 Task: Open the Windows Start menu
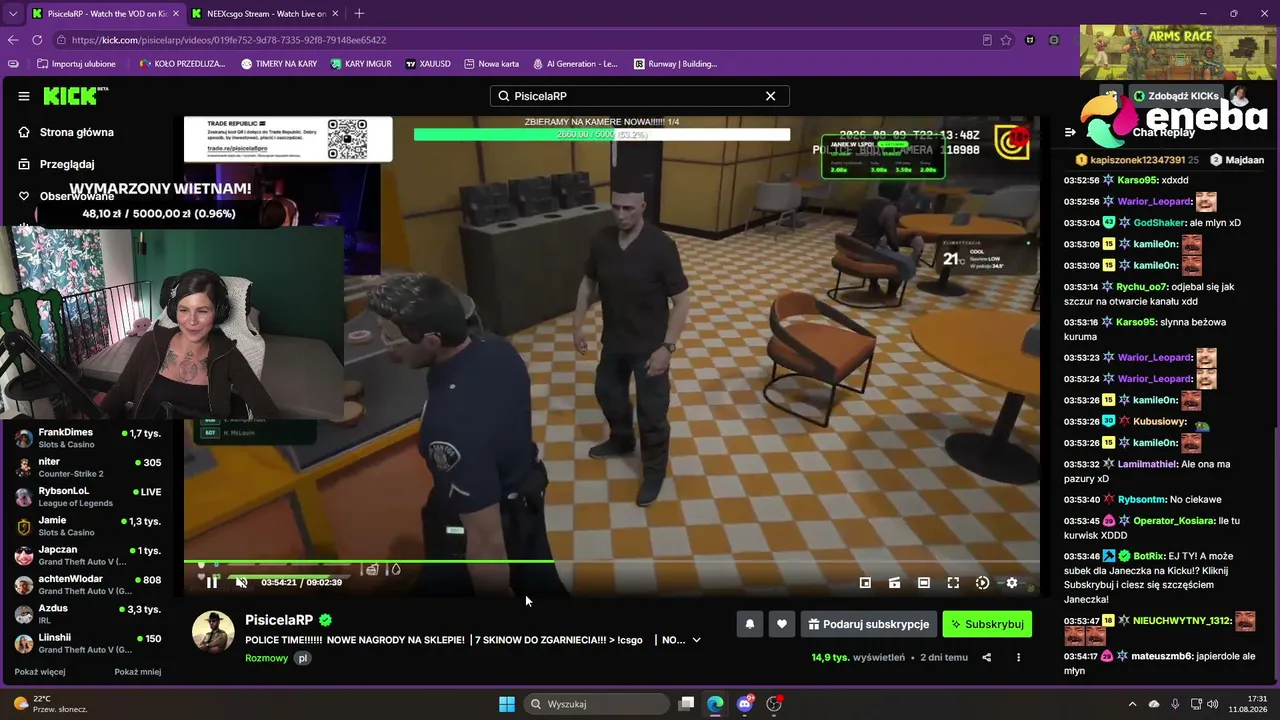[507, 704]
